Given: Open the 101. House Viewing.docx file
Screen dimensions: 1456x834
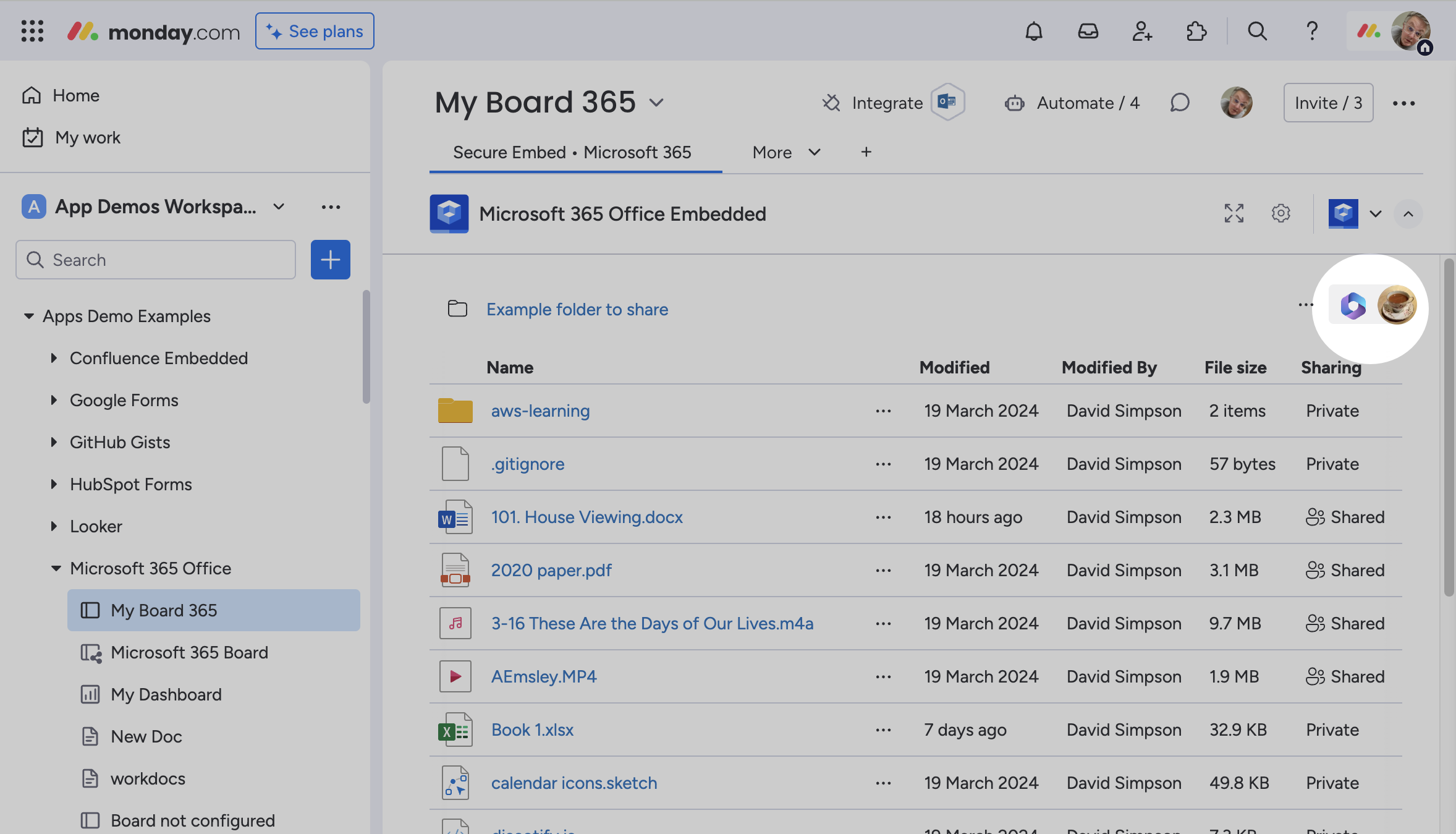Looking at the screenshot, I should tap(586, 517).
